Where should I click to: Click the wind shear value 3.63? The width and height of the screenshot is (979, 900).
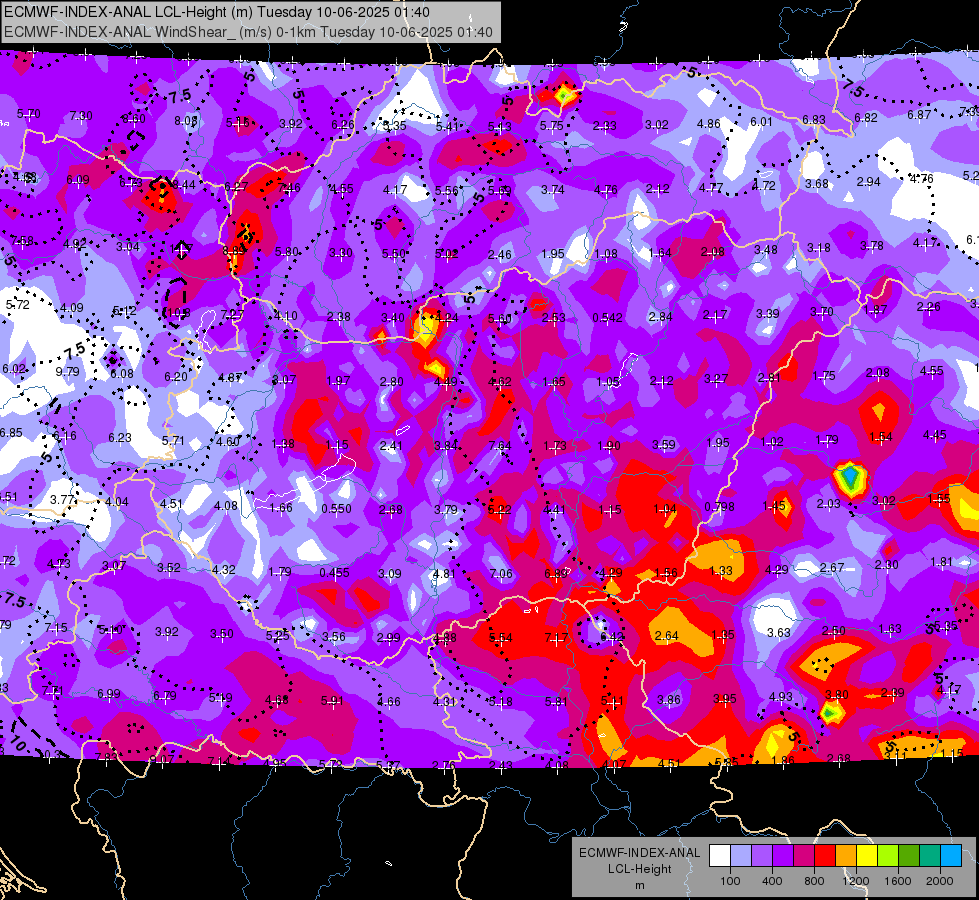[x=779, y=633]
